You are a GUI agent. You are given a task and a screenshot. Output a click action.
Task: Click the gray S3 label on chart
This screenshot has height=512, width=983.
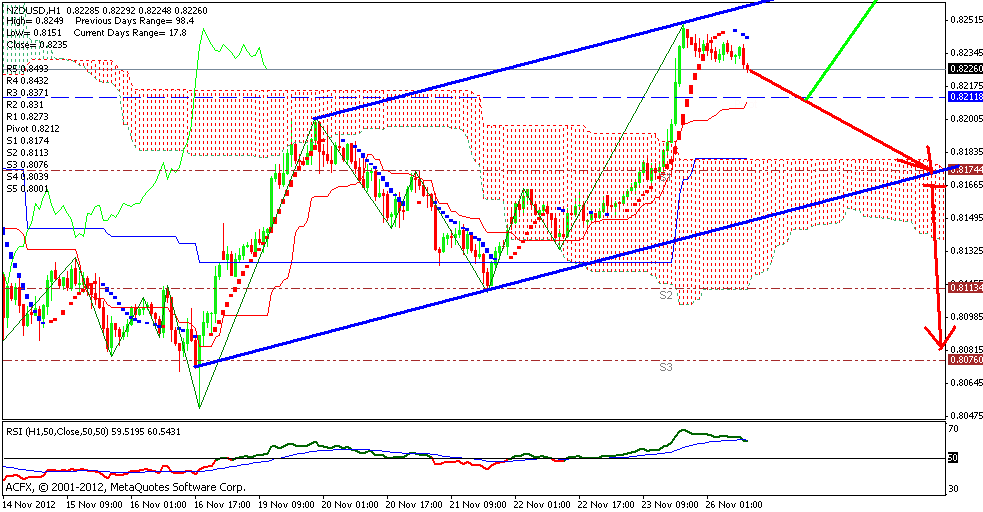[666, 367]
